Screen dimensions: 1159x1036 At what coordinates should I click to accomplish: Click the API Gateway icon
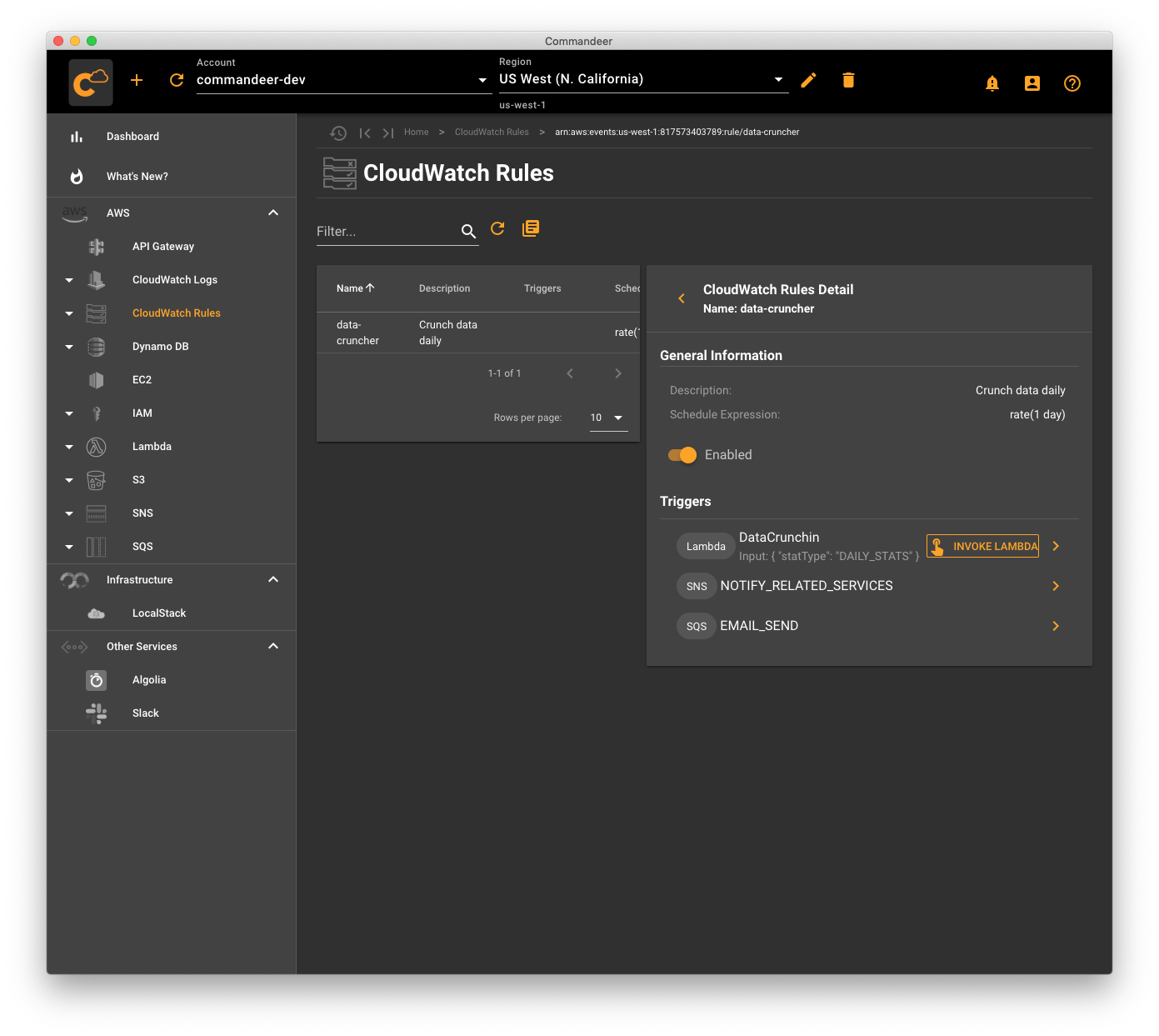(97, 247)
